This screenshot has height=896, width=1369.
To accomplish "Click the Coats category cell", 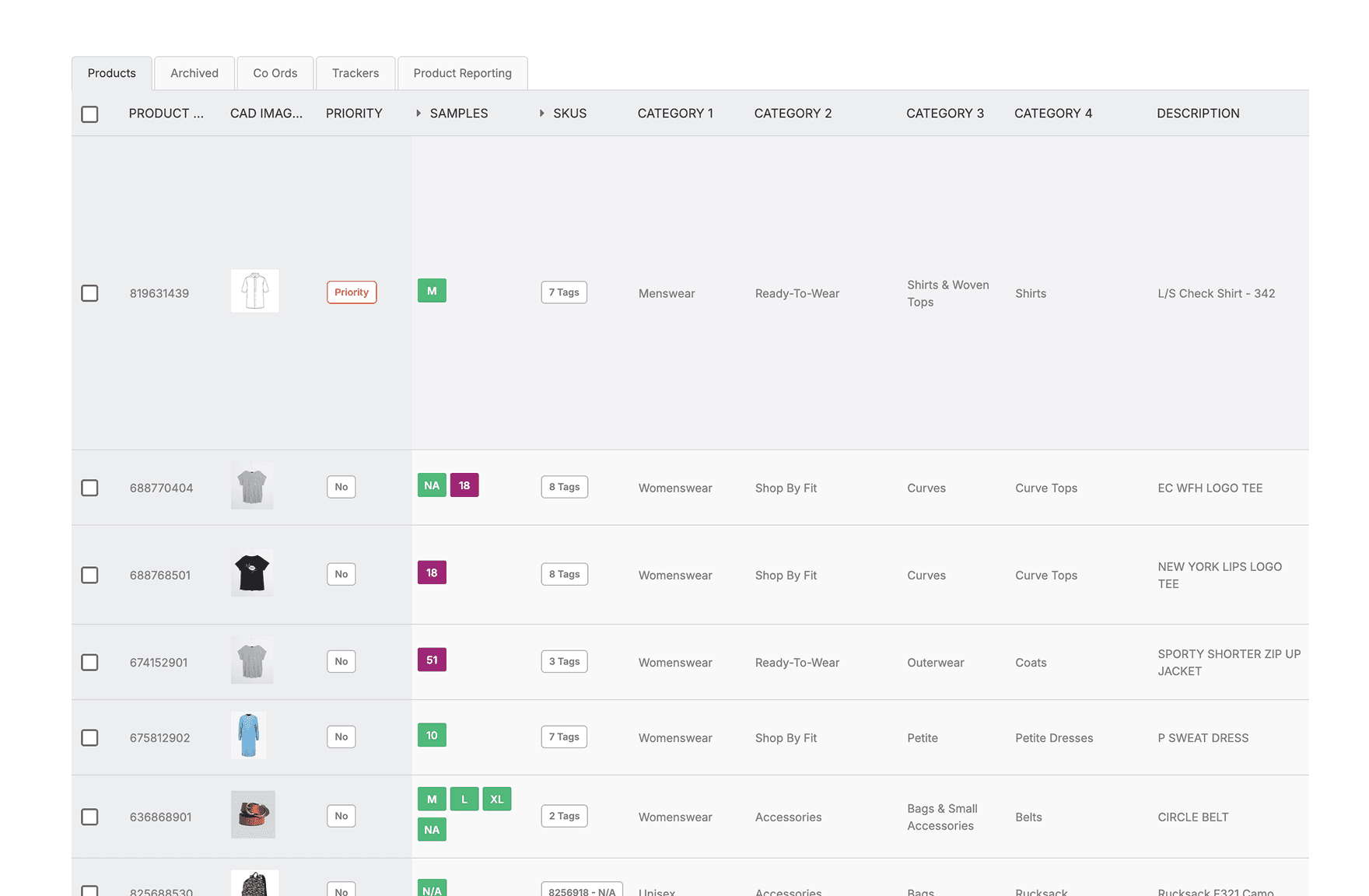I will coord(1031,662).
